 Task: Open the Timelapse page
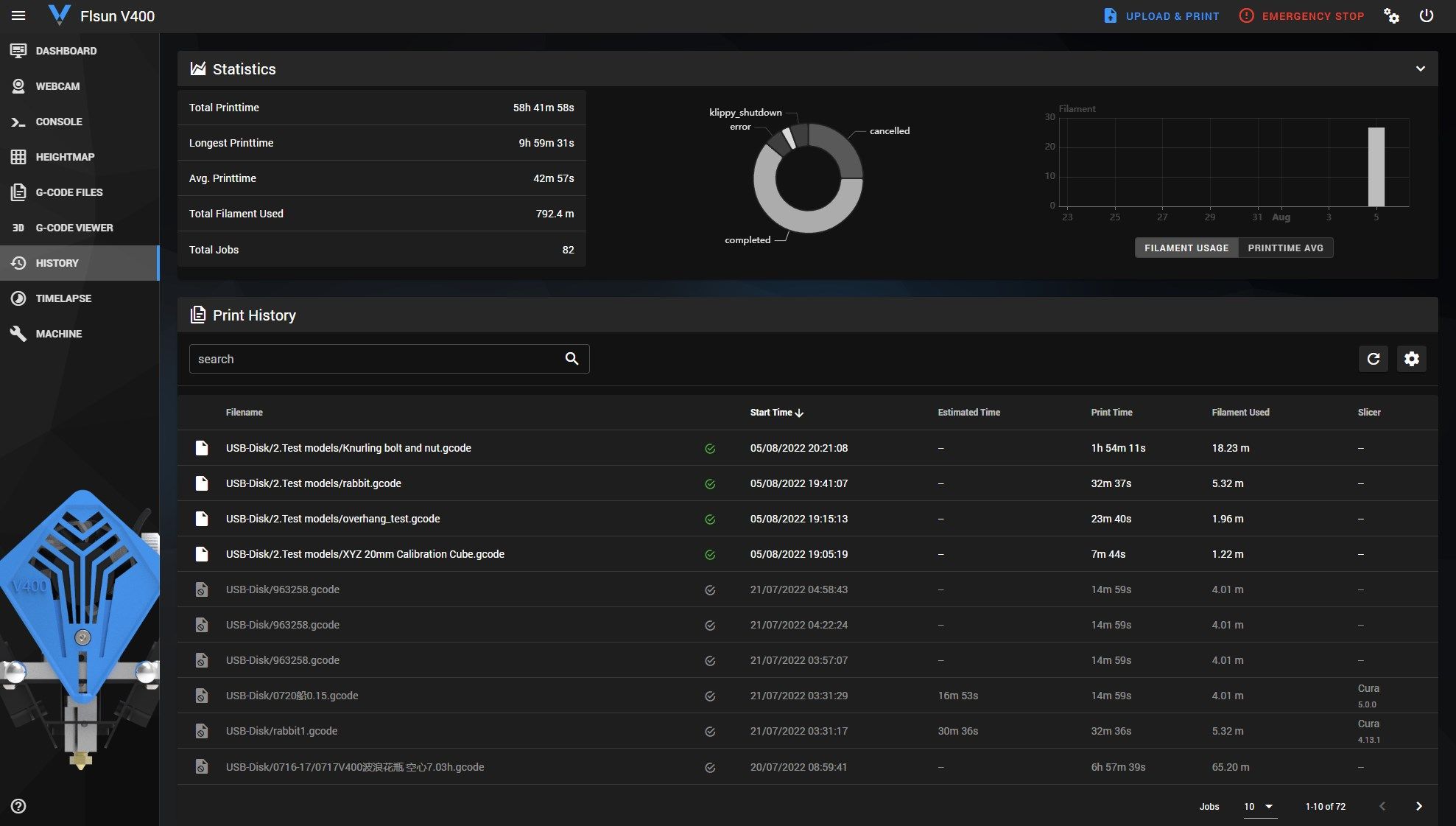pyautogui.click(x=80, y=298)
